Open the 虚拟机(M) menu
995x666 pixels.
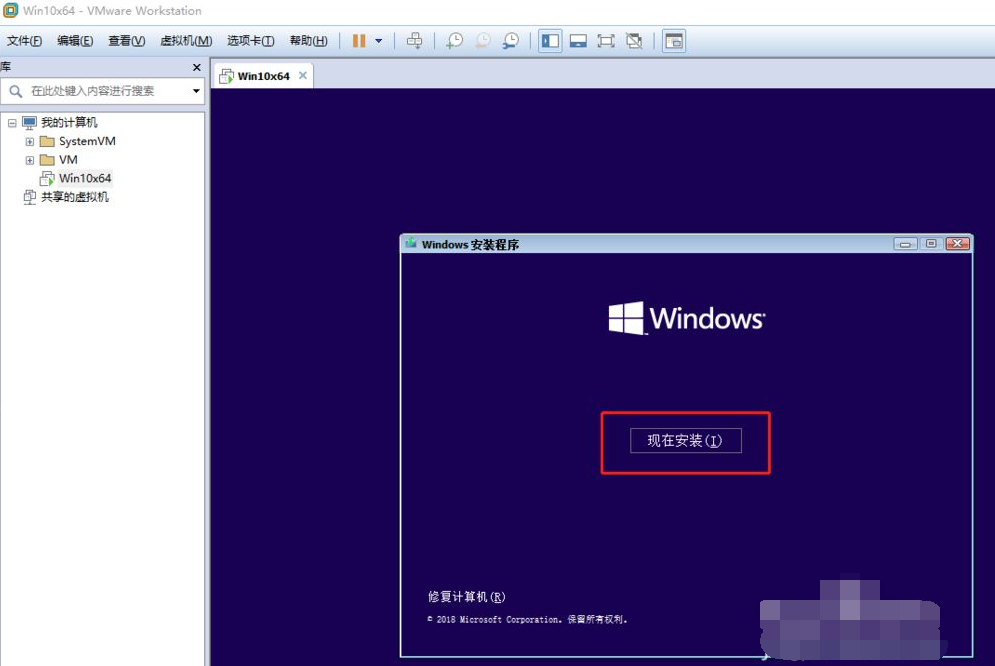(186, 41)
